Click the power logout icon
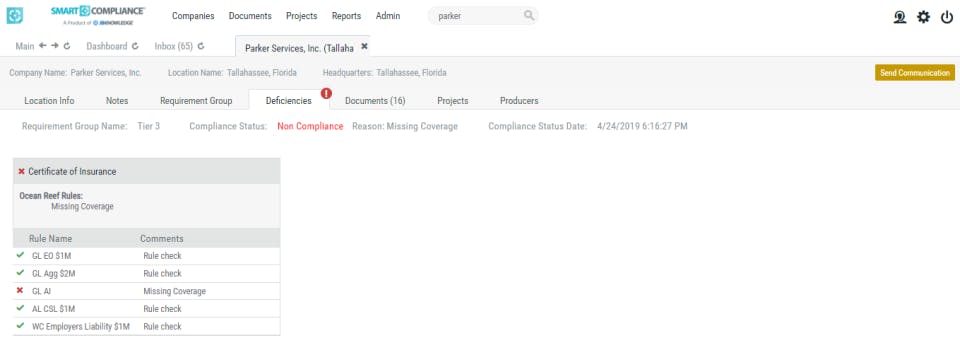 (947, 17)
